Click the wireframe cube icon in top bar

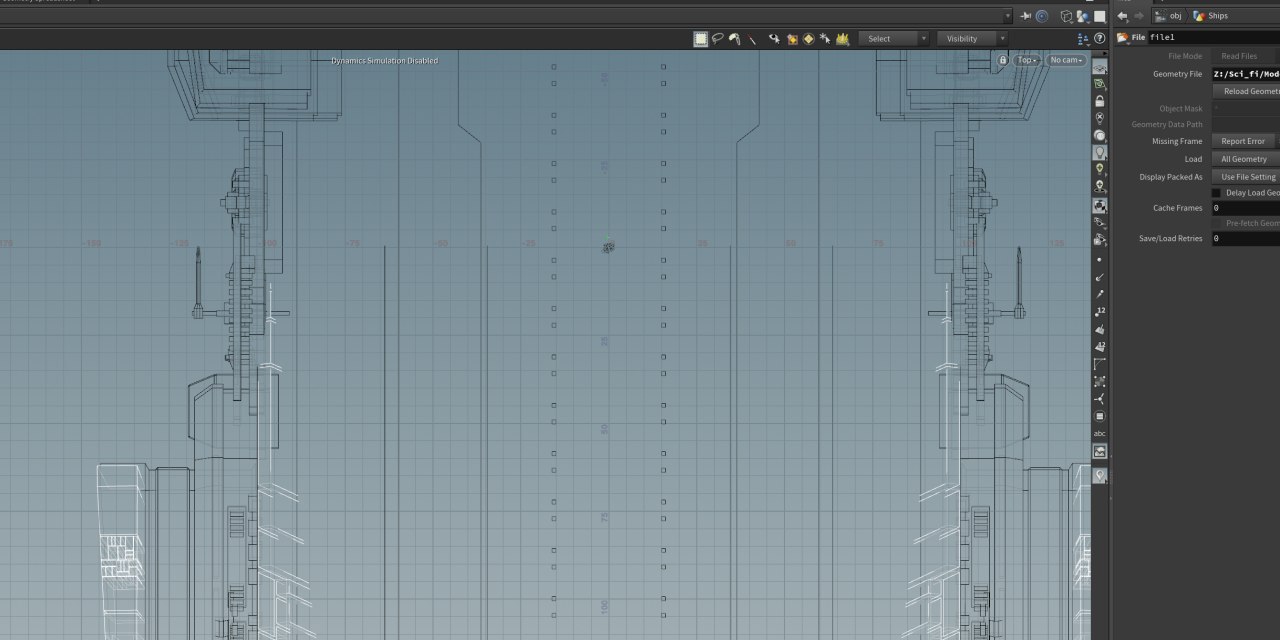click(x=1067, y=16)
